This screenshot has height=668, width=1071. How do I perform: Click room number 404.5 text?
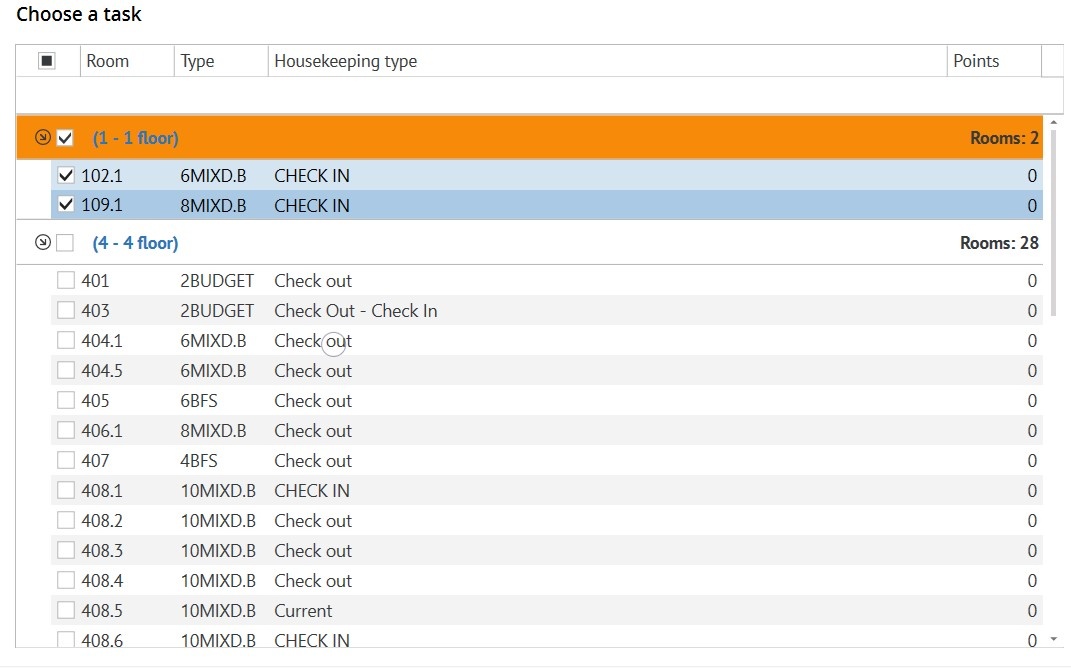[x=102, y=371]
